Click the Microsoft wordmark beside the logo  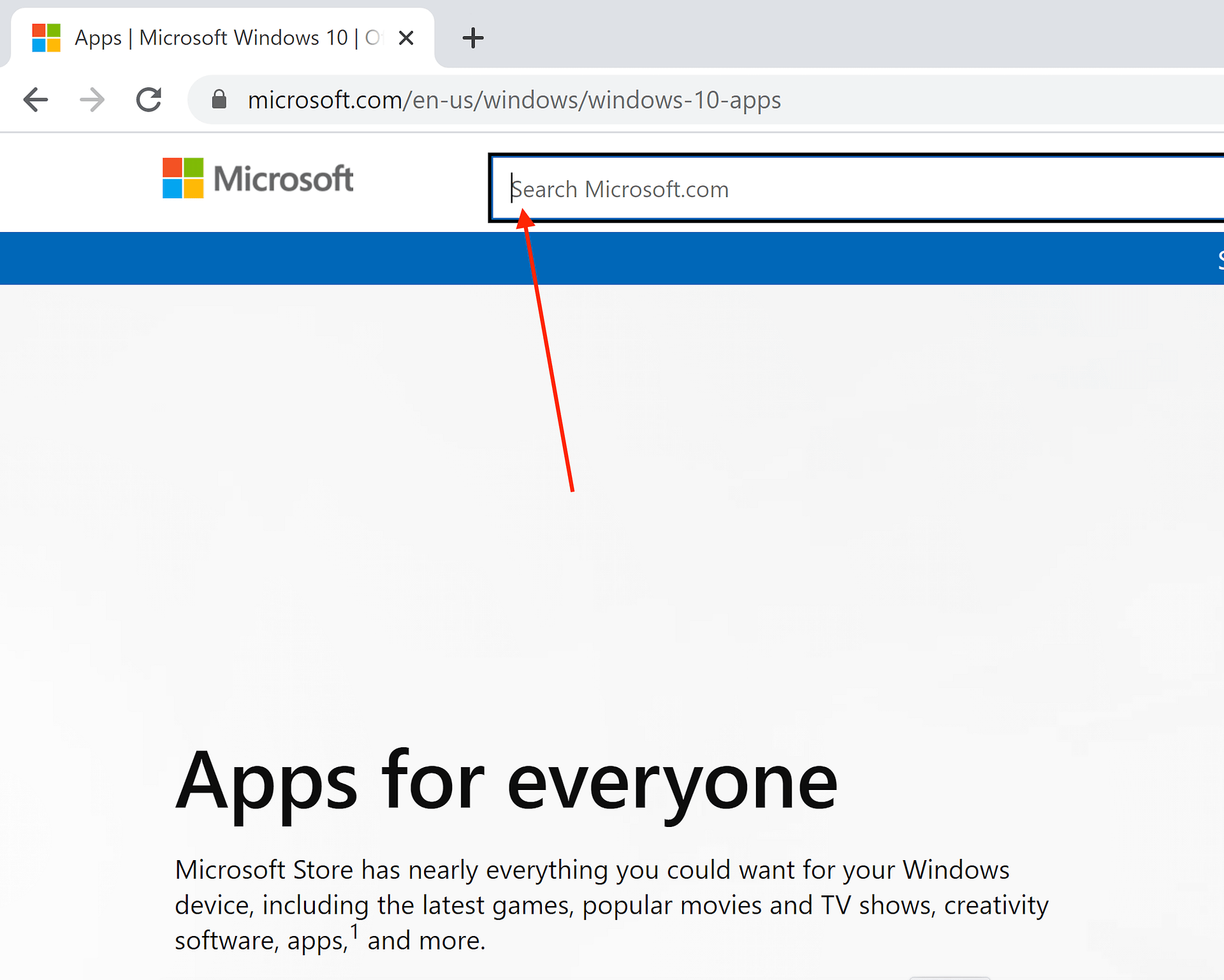click(x=283, y=179)
